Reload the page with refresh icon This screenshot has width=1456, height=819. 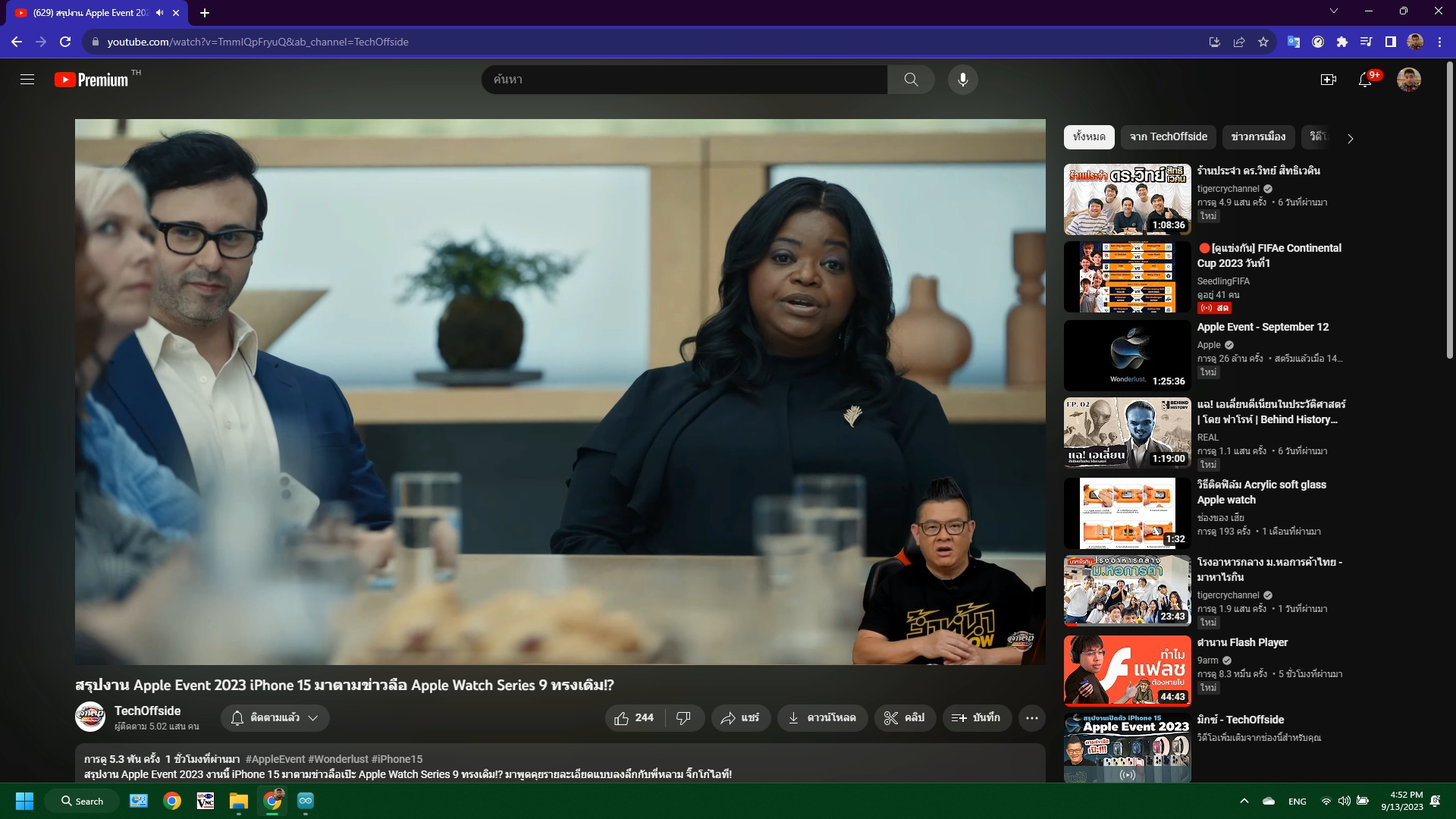65,42
